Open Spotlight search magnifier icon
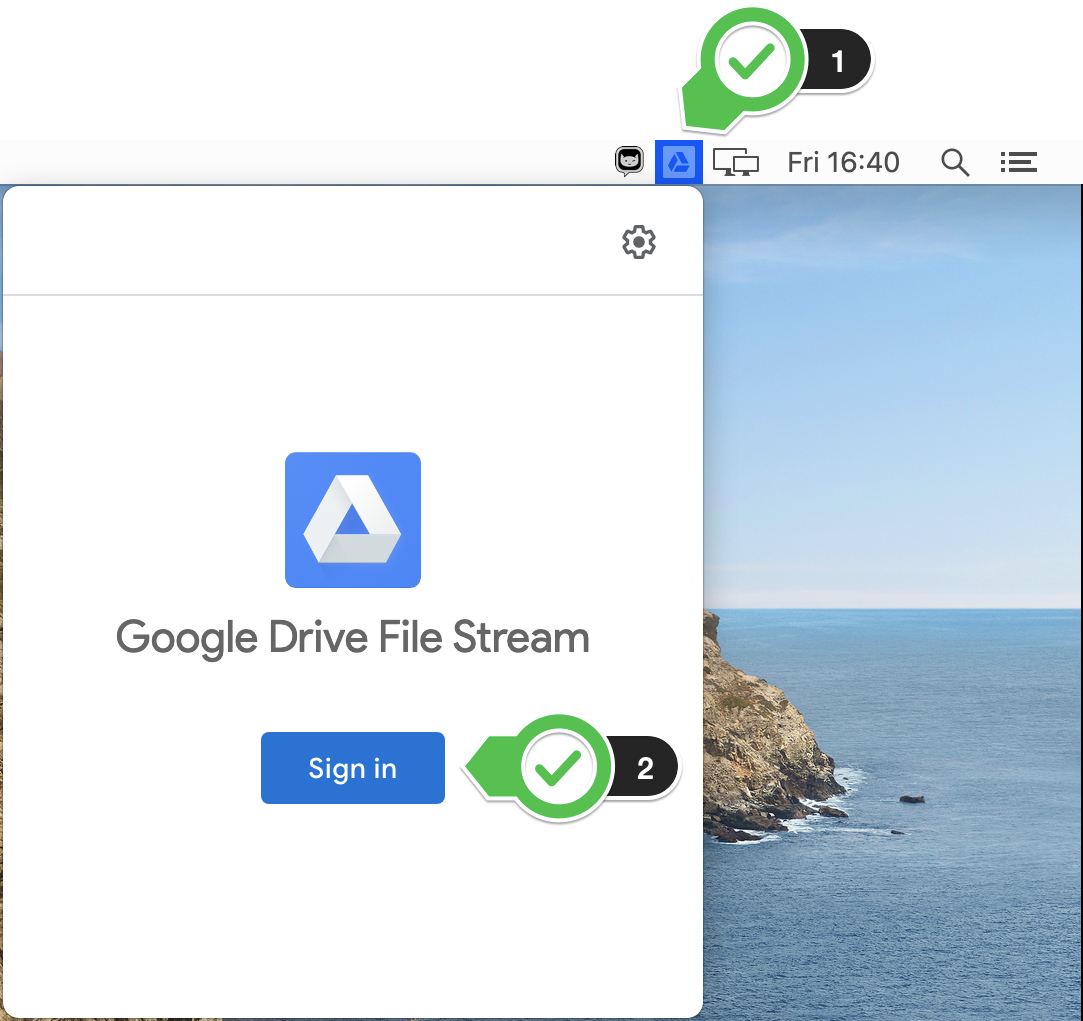 (955, 162)
